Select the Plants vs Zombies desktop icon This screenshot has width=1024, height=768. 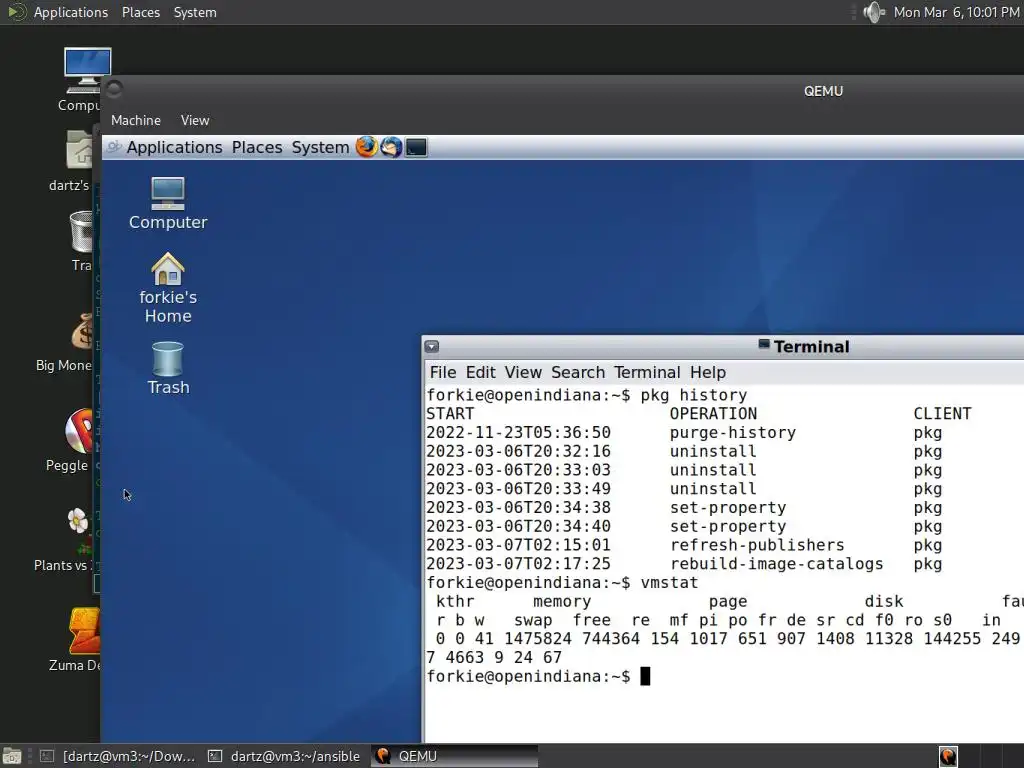pyautogui.click(x=69, y=540)
